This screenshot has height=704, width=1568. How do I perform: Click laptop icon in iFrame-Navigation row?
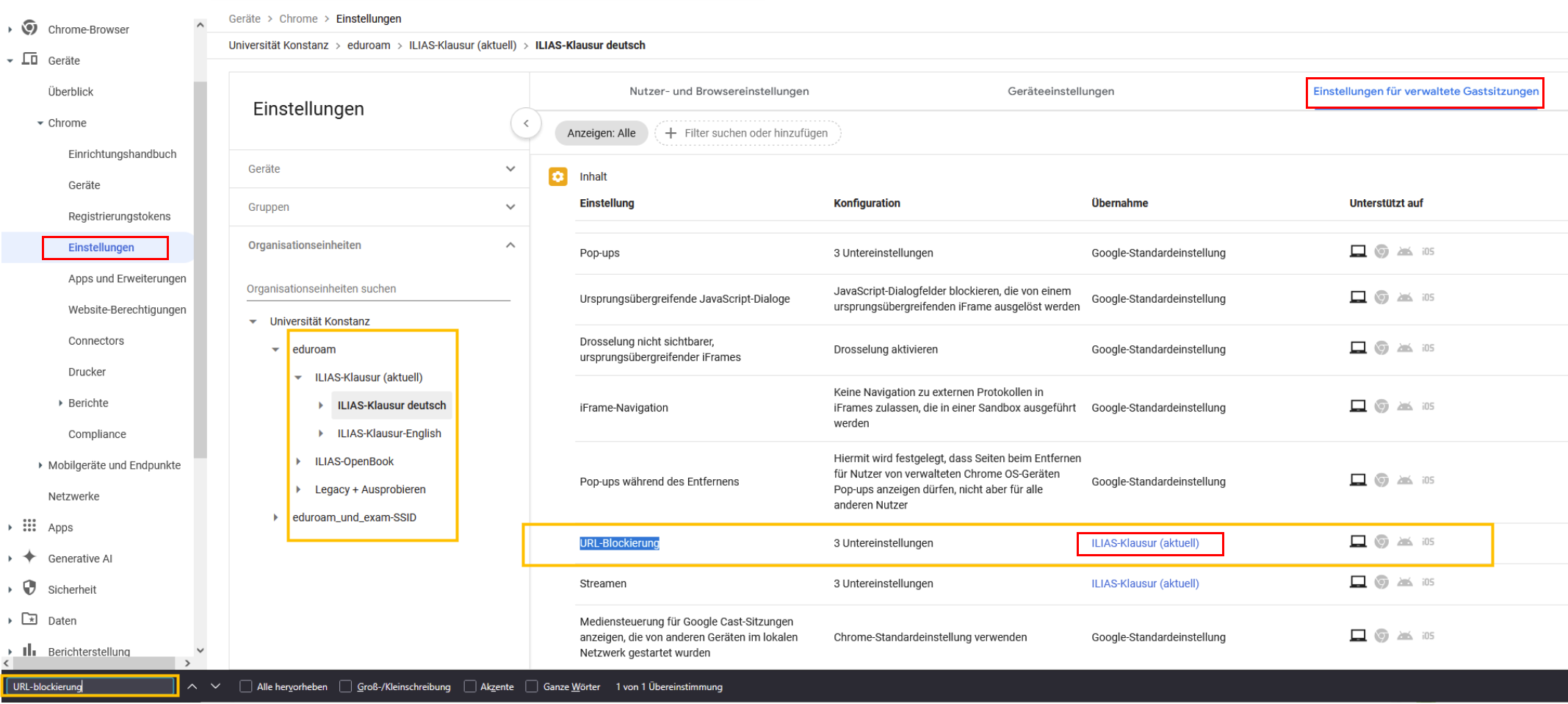pyautogui.click(x=1358, y=406)
